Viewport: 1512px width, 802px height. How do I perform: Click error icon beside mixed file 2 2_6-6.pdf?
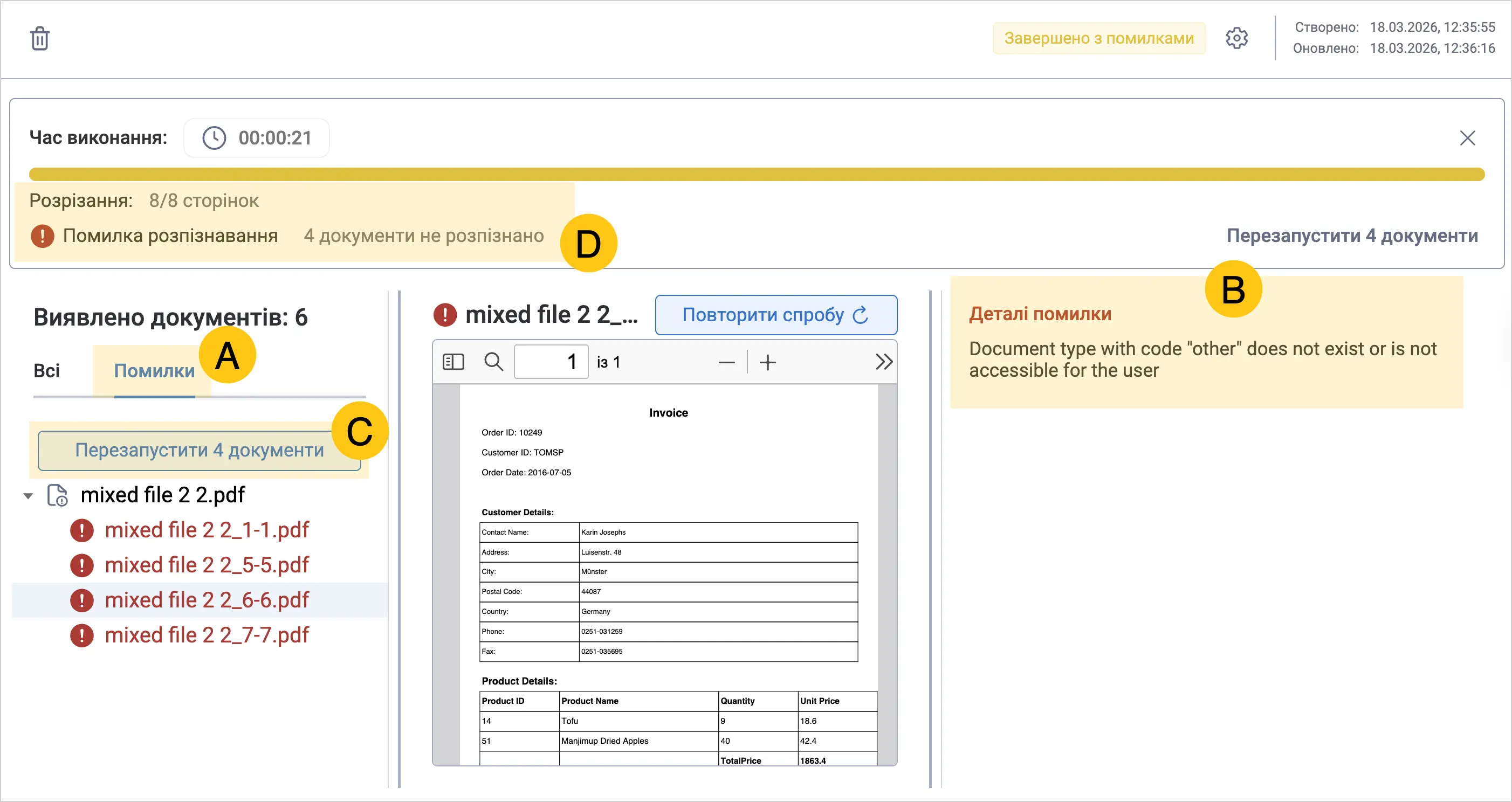point(81,600)
